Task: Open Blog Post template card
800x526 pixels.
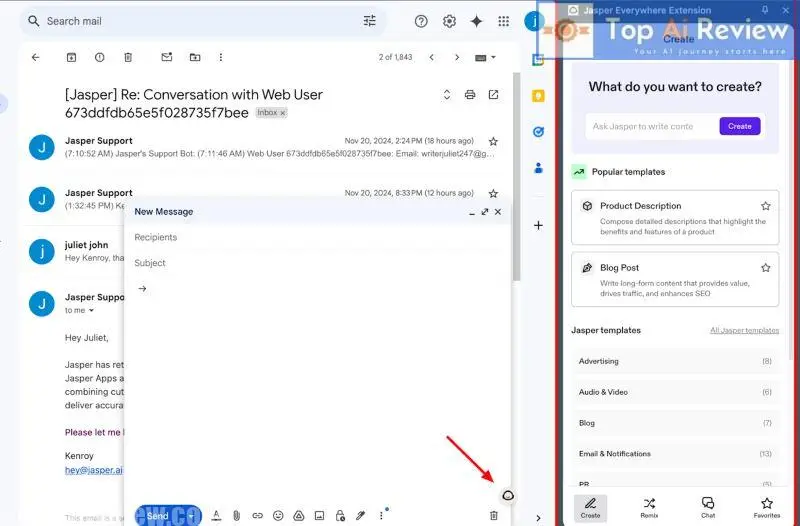Action: coord(675,280)
